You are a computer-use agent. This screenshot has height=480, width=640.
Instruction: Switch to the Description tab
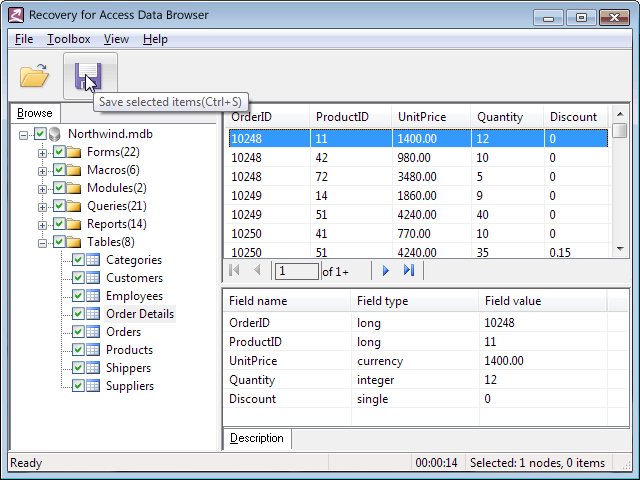pyautogui.click(x=256, y=438)
